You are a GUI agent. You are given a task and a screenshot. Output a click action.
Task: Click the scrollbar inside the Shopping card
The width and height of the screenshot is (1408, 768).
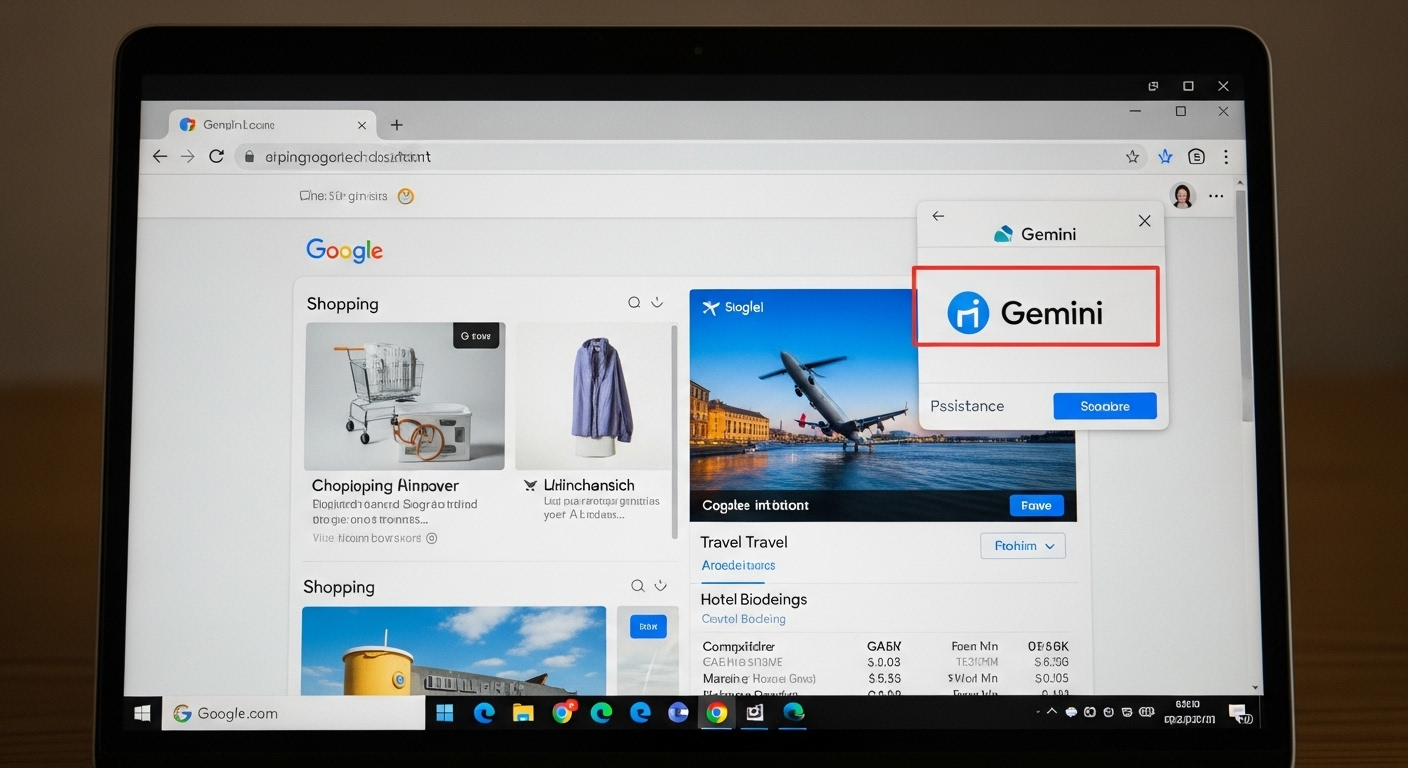tap(676, 430)
